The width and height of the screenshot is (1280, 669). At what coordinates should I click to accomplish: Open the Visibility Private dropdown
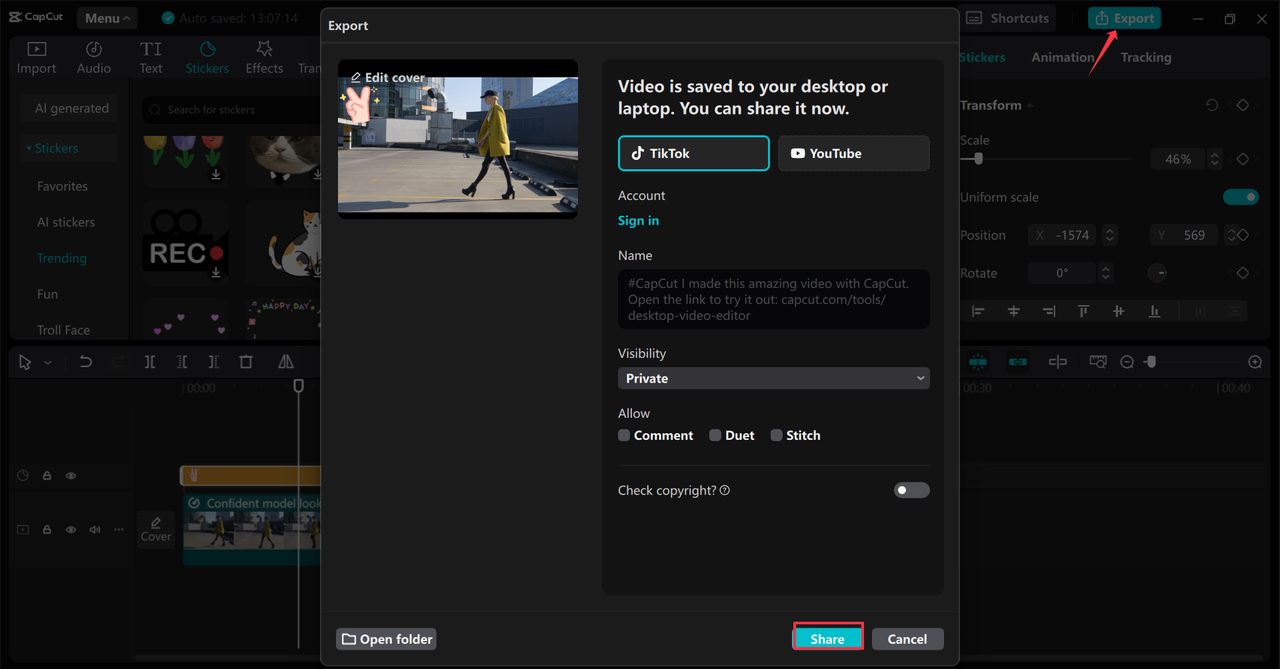click(774, 378)
